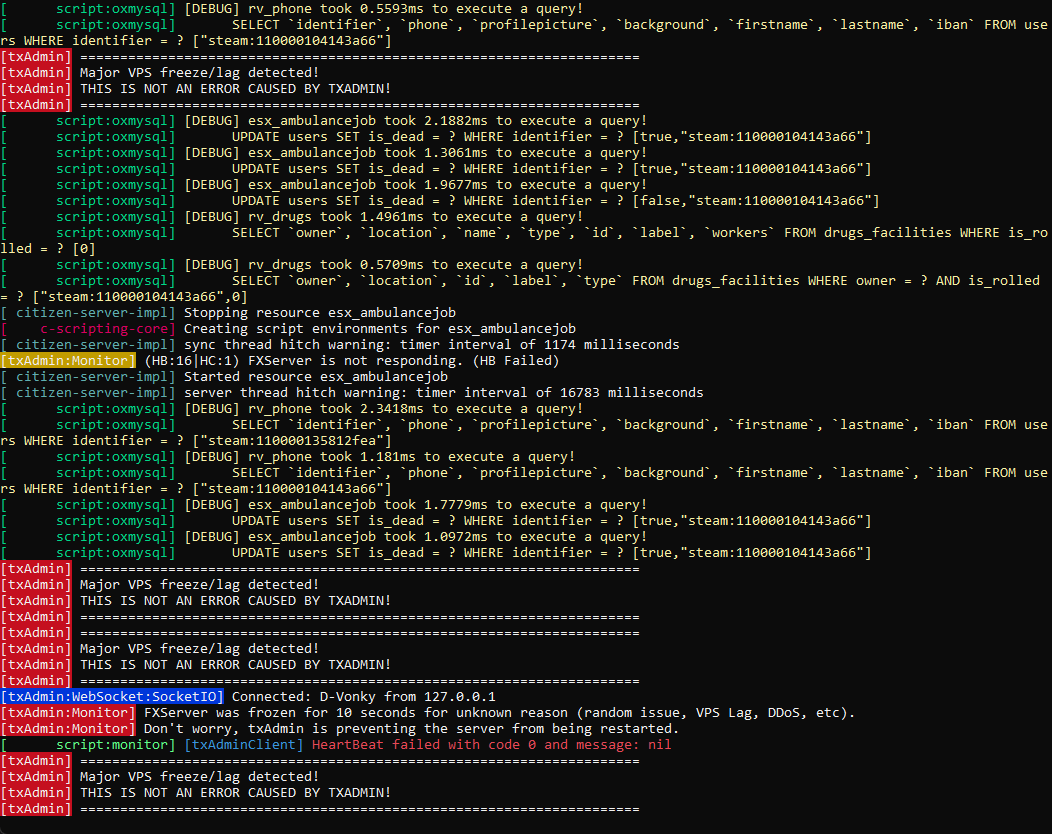This screenshot has height=834, width=1052.
Task: Select the 'Stopping resource esx_ambulancejob' line
Action: pyautogui.click(x=320, y=313)
